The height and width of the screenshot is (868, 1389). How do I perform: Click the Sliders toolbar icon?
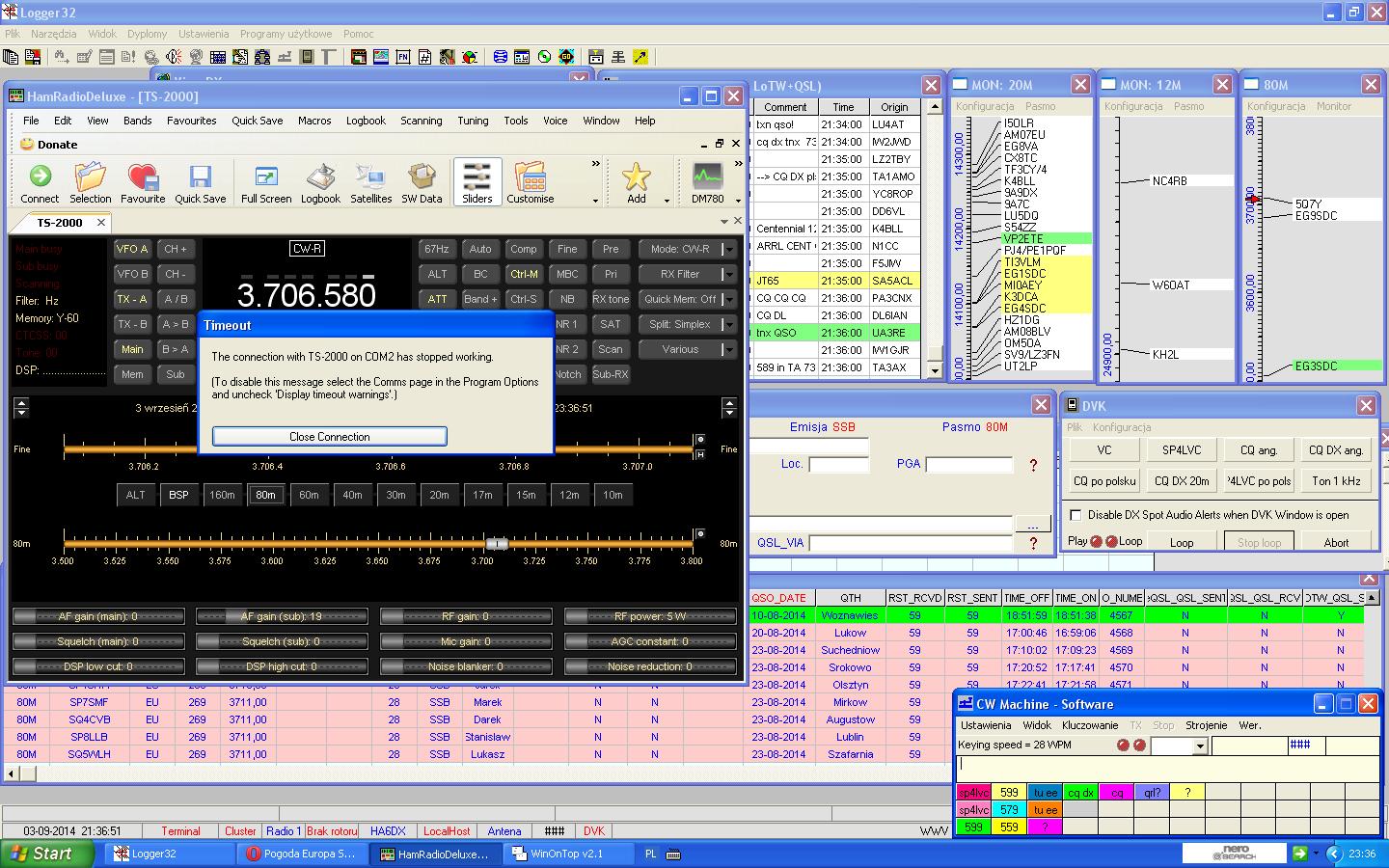pyautogui.click(x=477, y=182)
